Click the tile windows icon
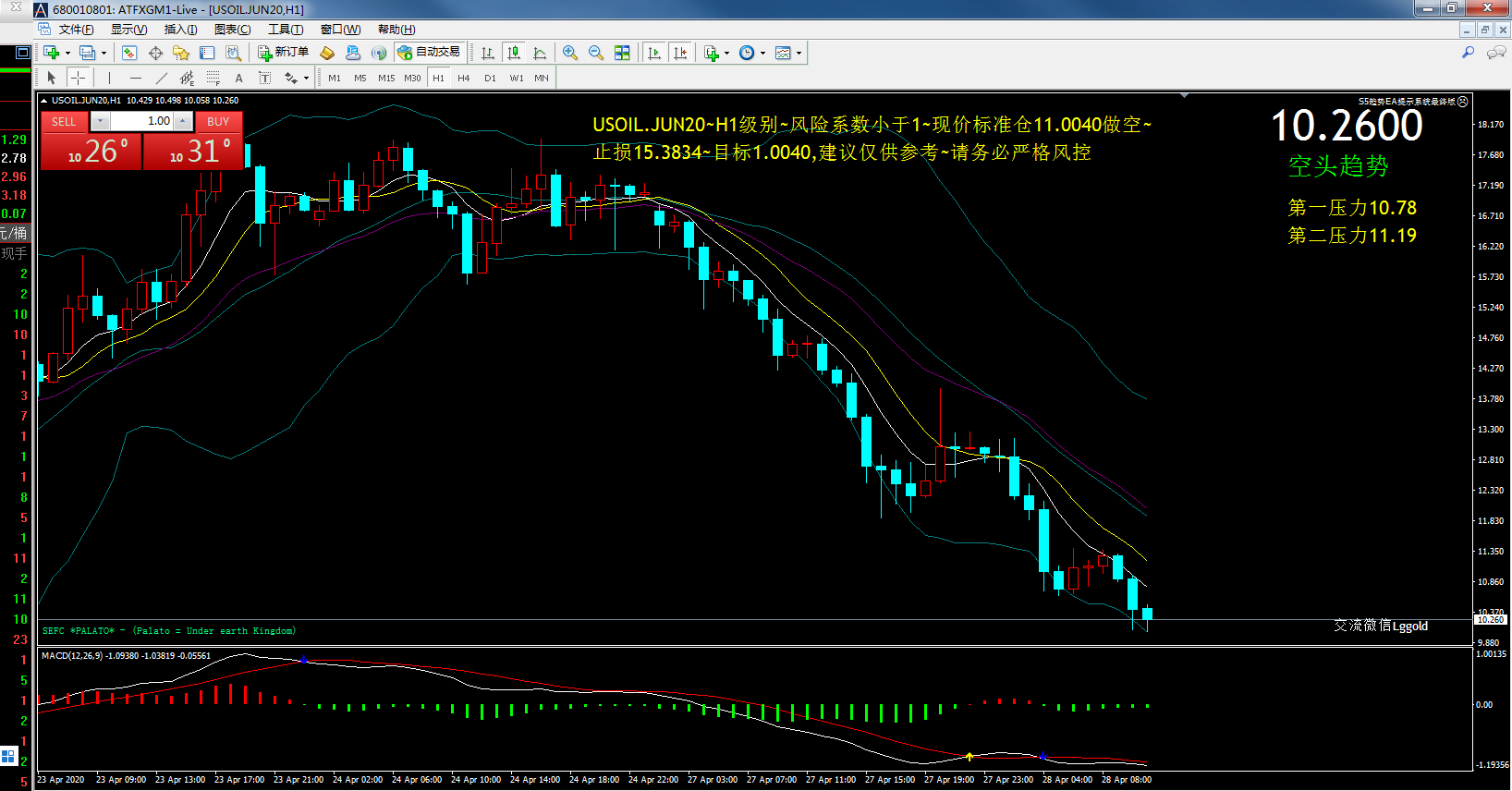 622,53
